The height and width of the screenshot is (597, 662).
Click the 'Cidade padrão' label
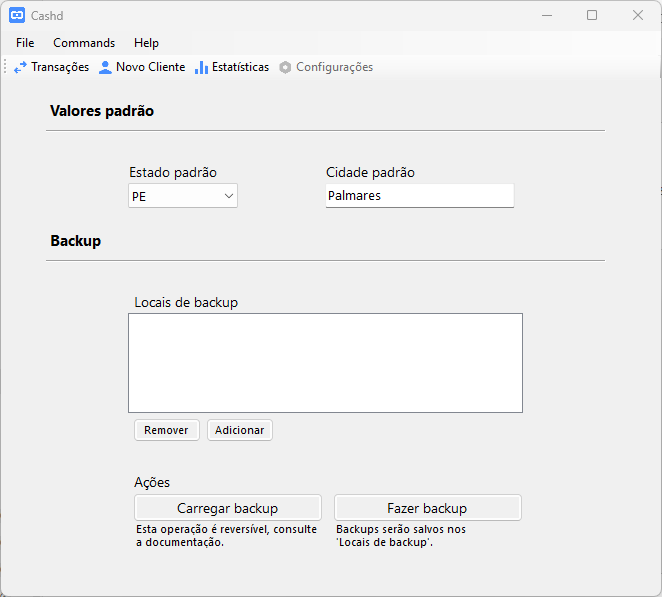tap(370, 172)
